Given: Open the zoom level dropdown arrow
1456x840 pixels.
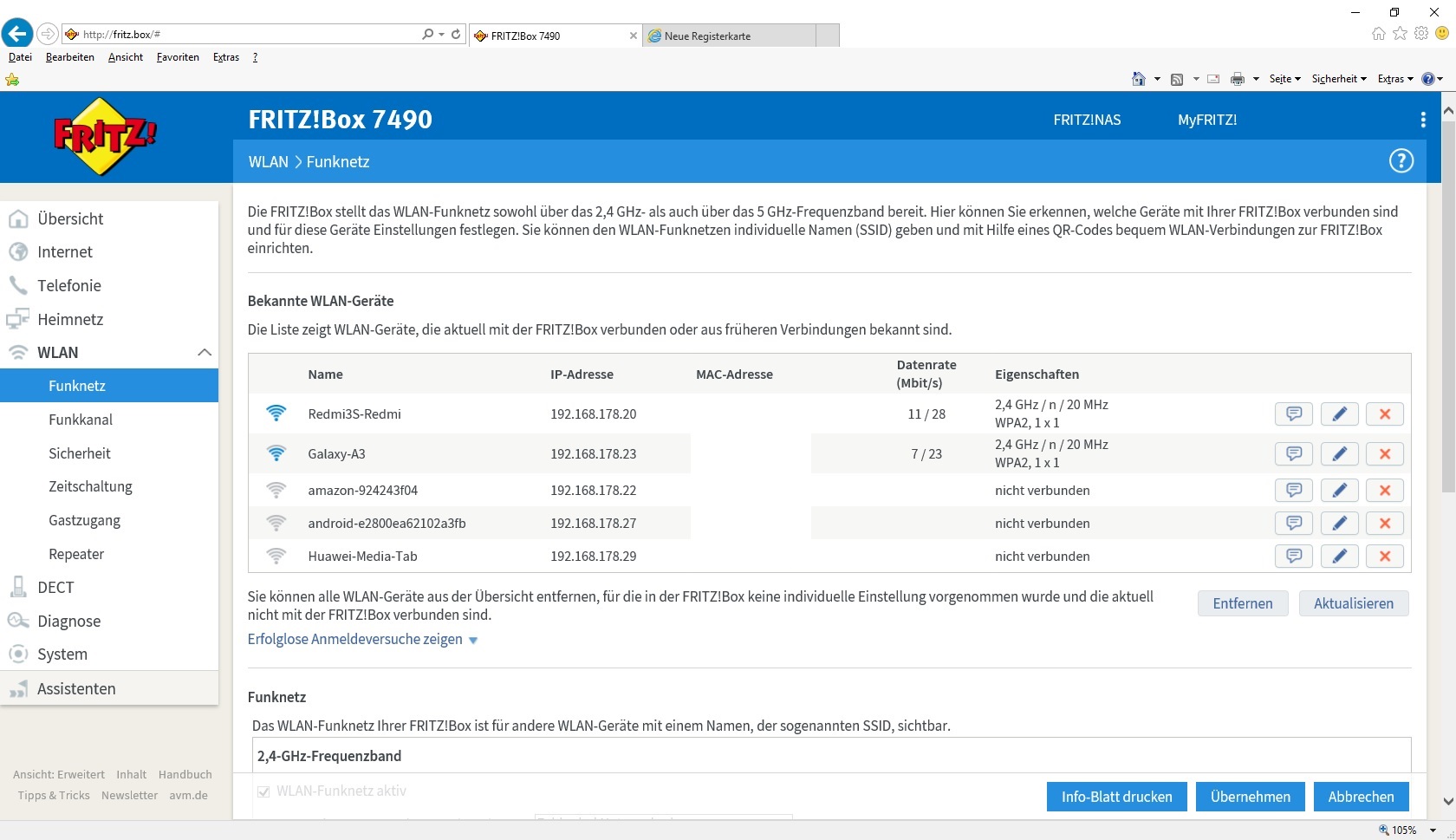Looking at the screenshot, I should tap(1433, 830).
